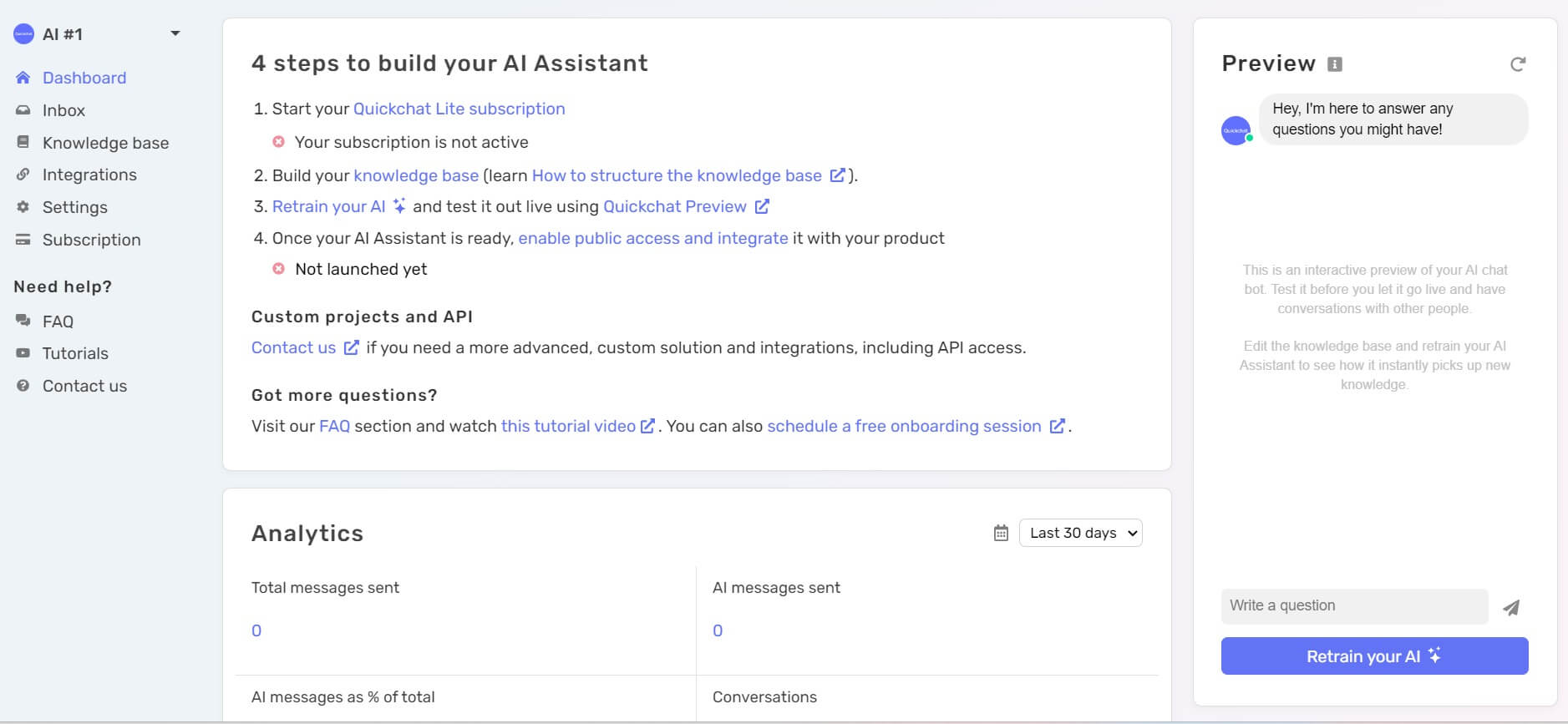Open this tutorial video link
1568x724 pixels.
(x=568, y=426)
